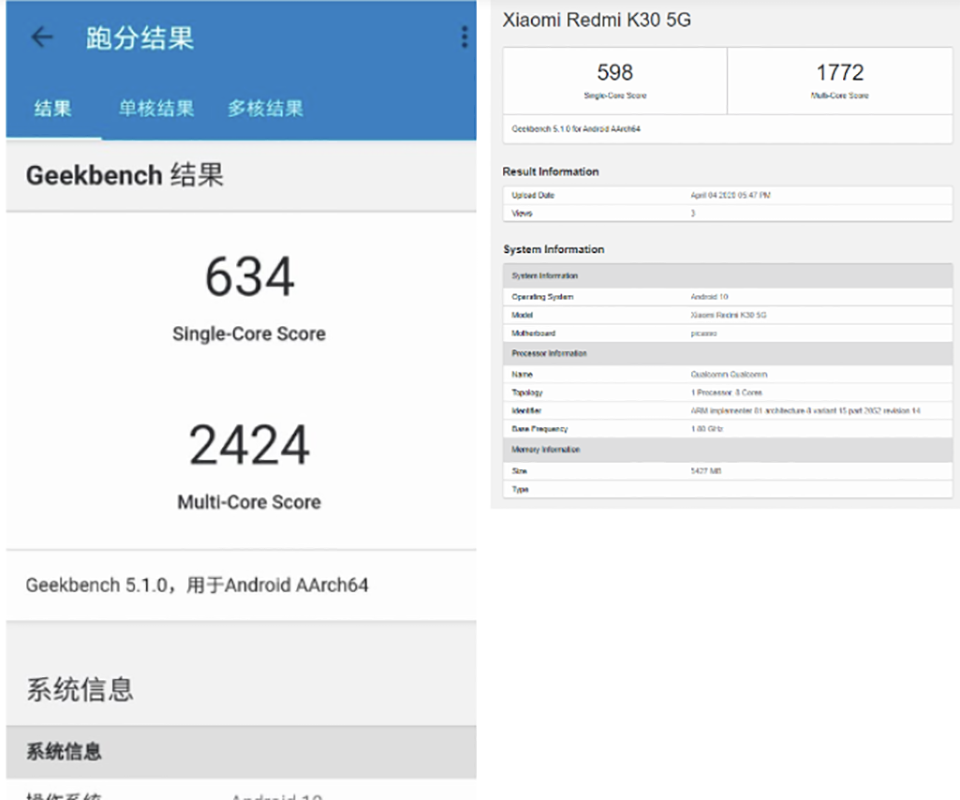This screenshot has height=800, width=960.
Task: Expand the Processor Information section header
Action: 727,353
